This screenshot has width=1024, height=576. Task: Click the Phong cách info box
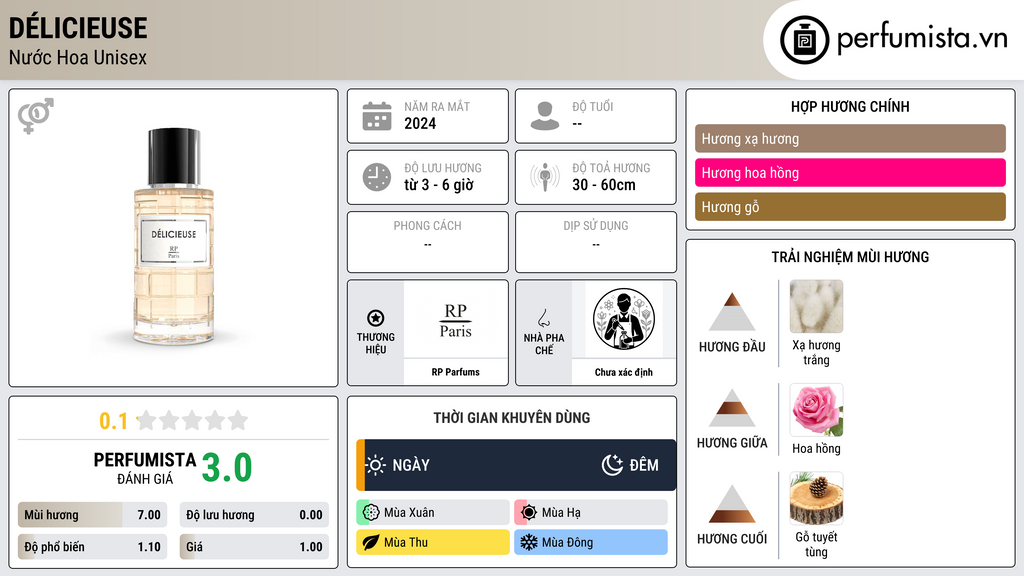click(x=428, y=242)
